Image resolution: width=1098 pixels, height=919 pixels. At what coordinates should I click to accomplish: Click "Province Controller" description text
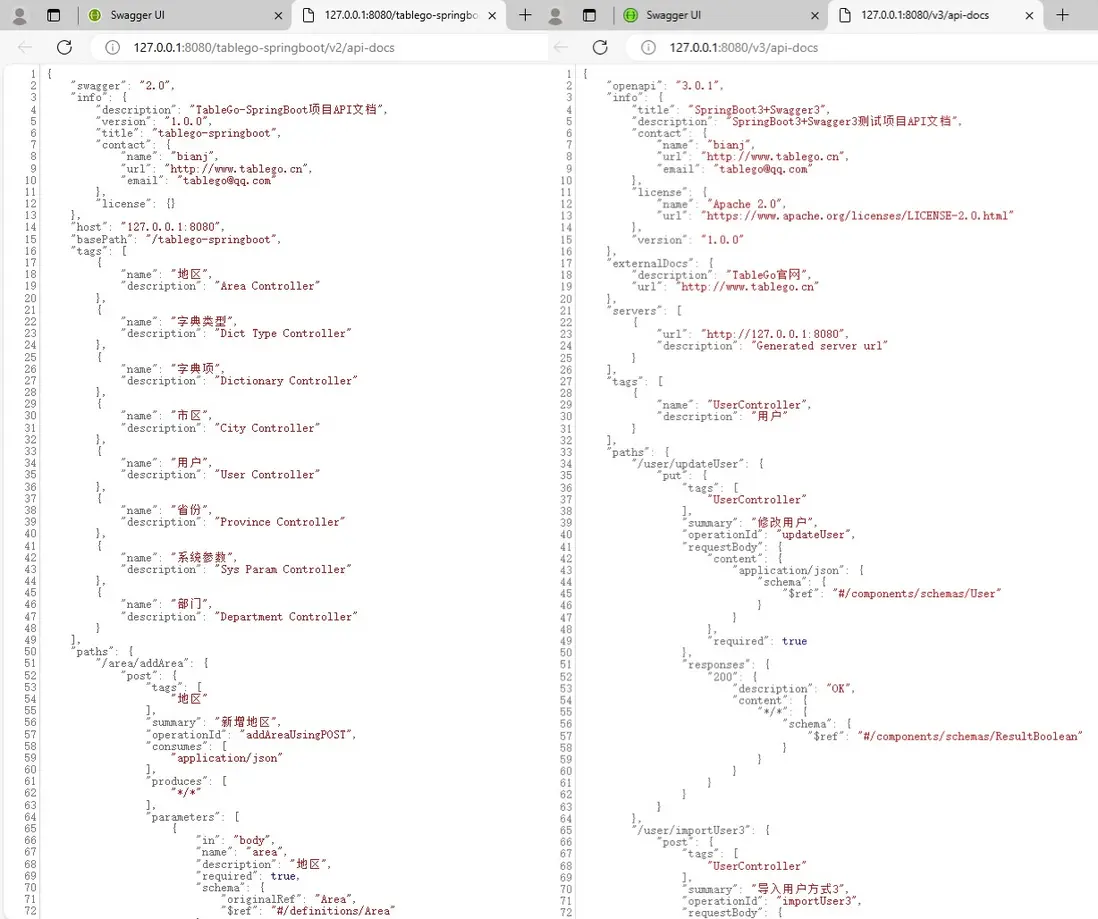click(279, 522)
